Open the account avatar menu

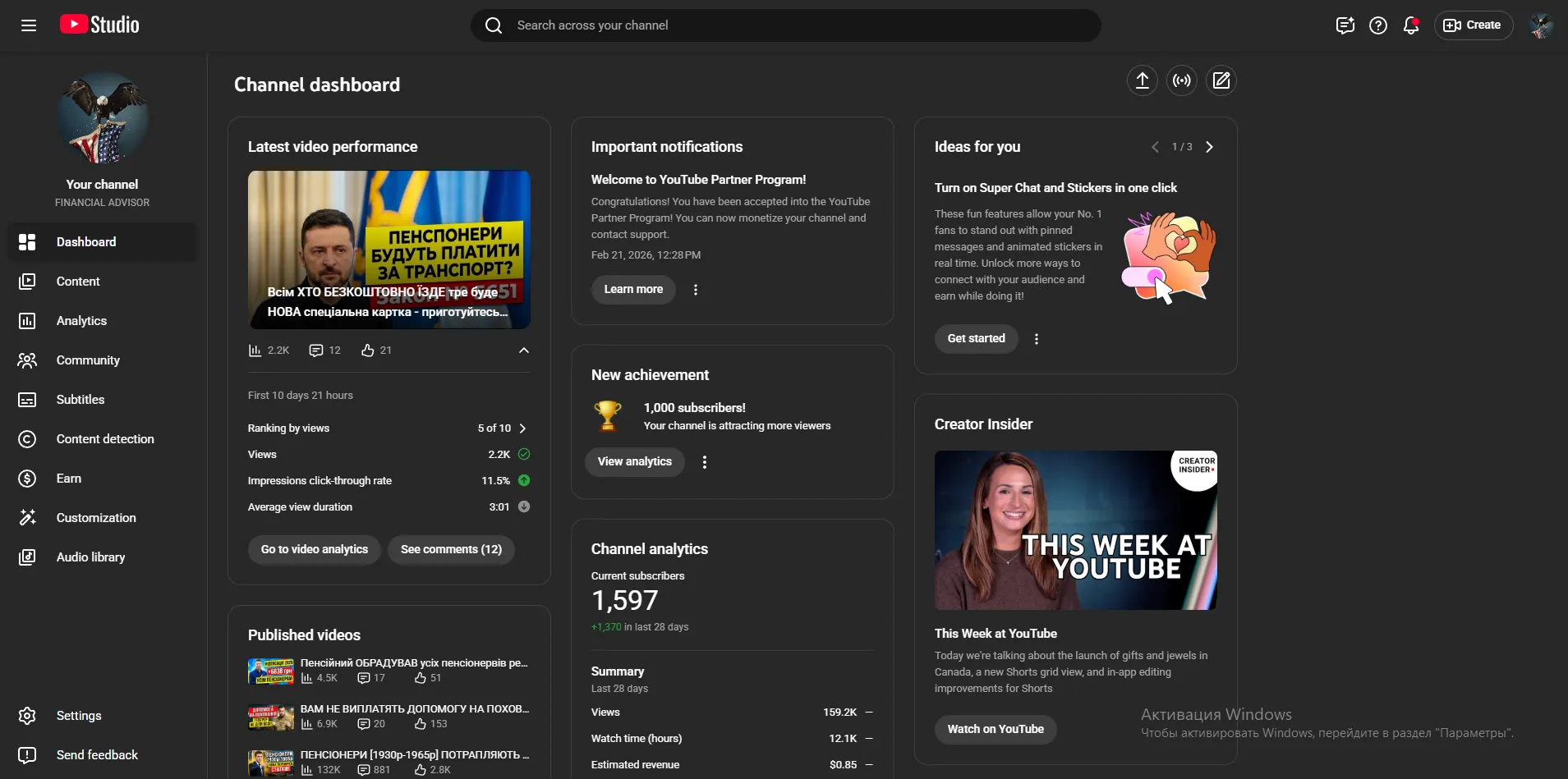1541,25
